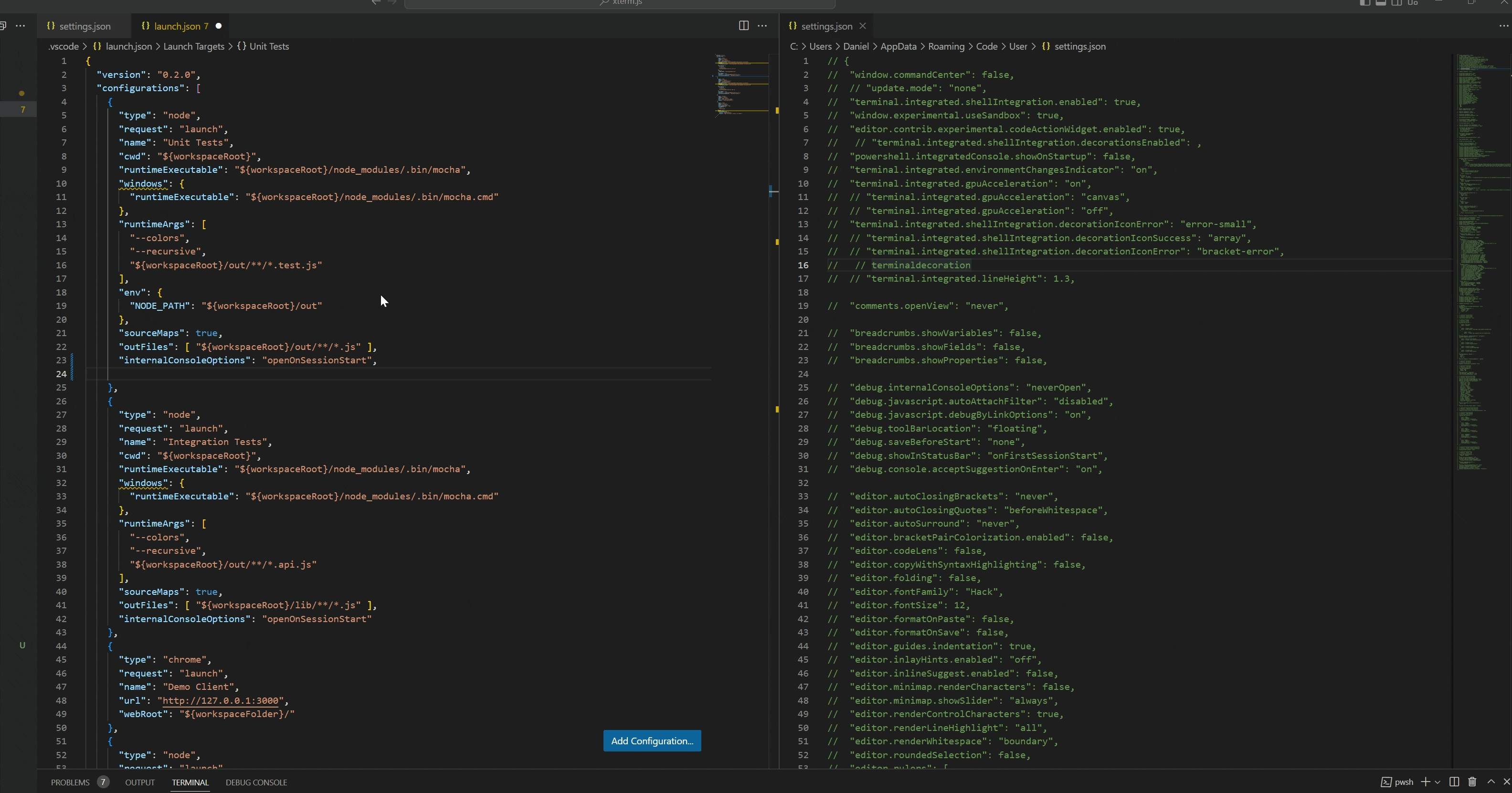The image size is (1512, 793).
Task: Toggle the bottom panel visibility
Action: (1381, 3)
